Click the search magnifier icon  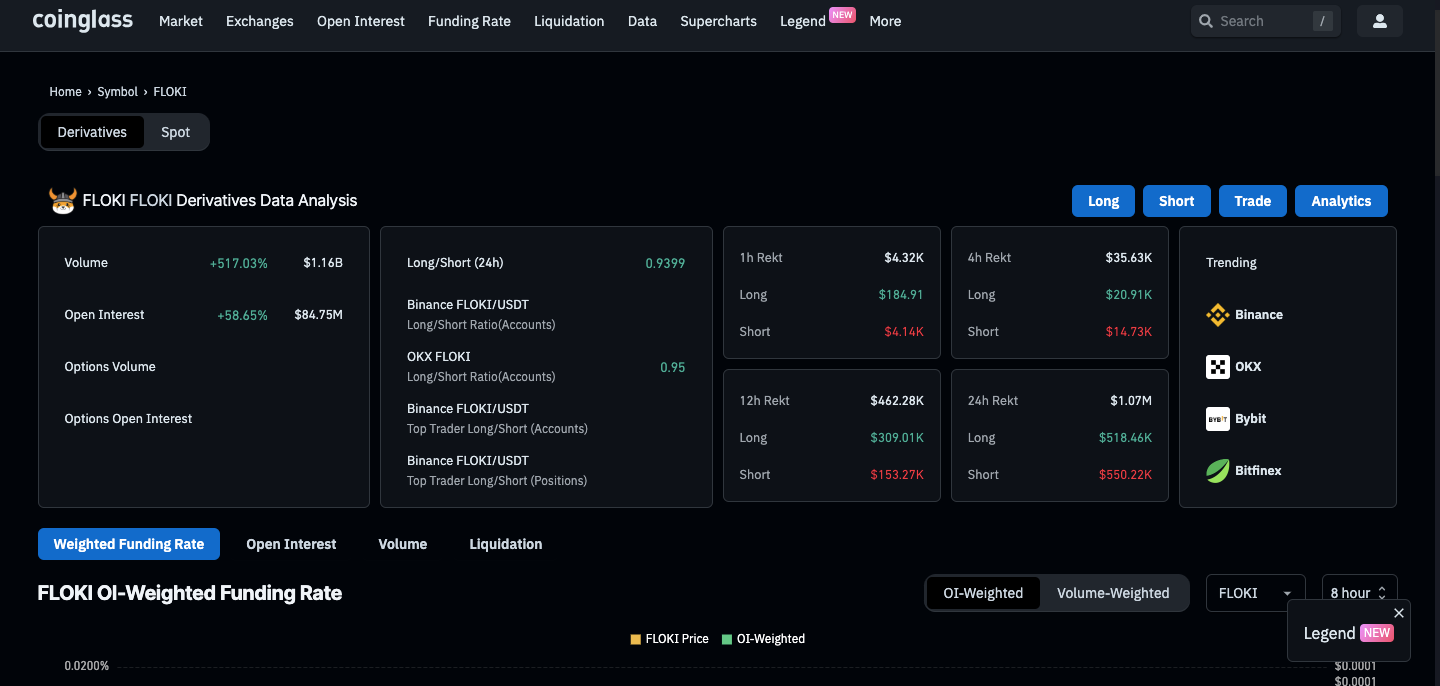(1206, 21)
